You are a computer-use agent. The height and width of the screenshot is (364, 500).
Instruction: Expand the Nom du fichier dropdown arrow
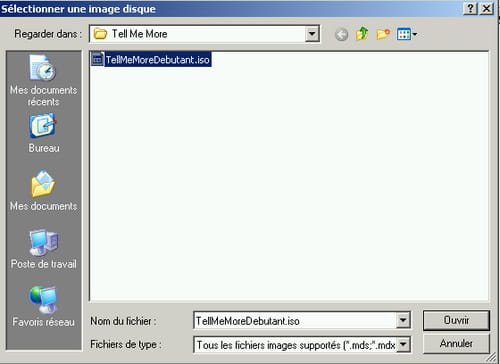[x=403, y=321]
